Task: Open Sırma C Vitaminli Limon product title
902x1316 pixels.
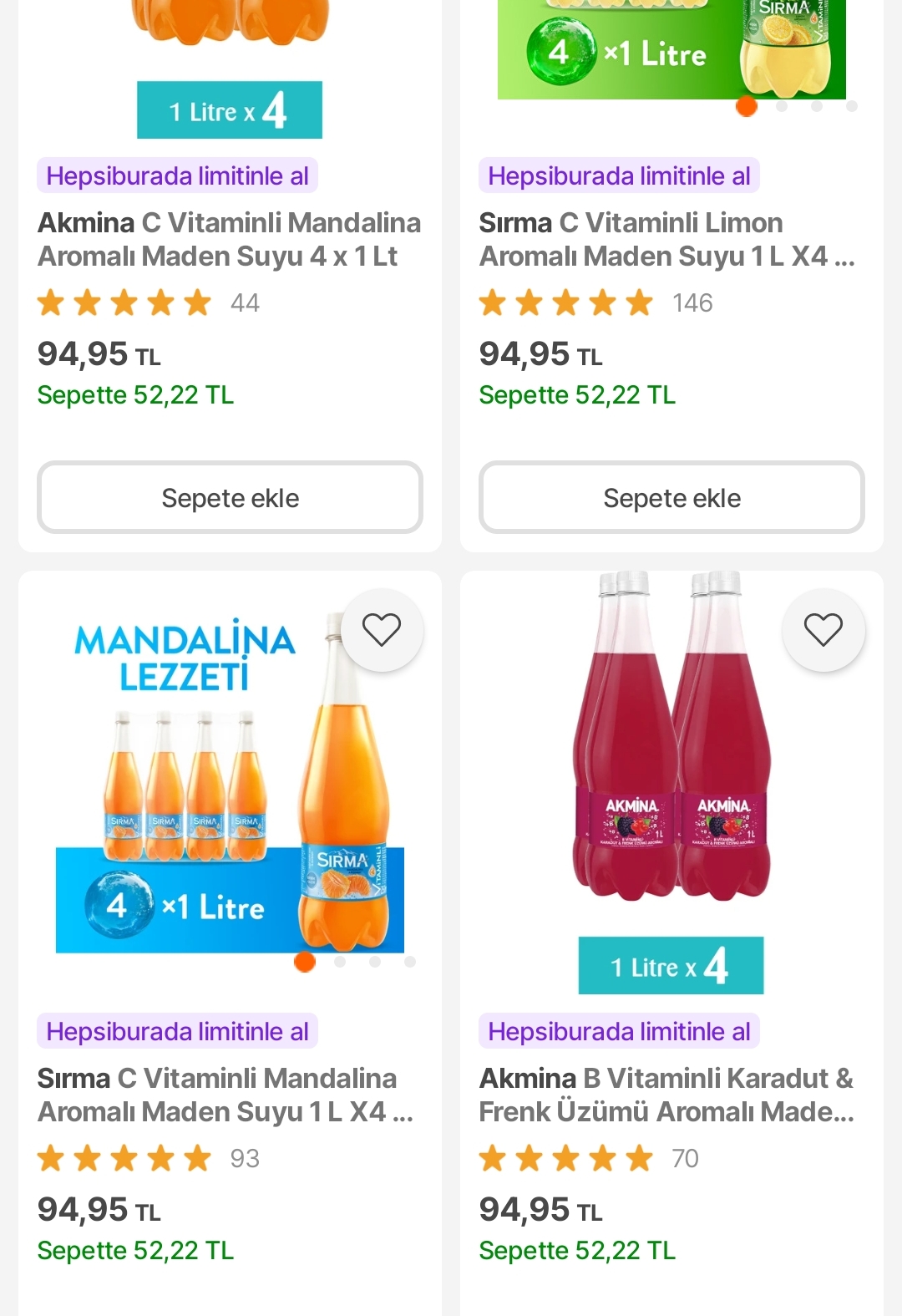Action: pos(666,240)
